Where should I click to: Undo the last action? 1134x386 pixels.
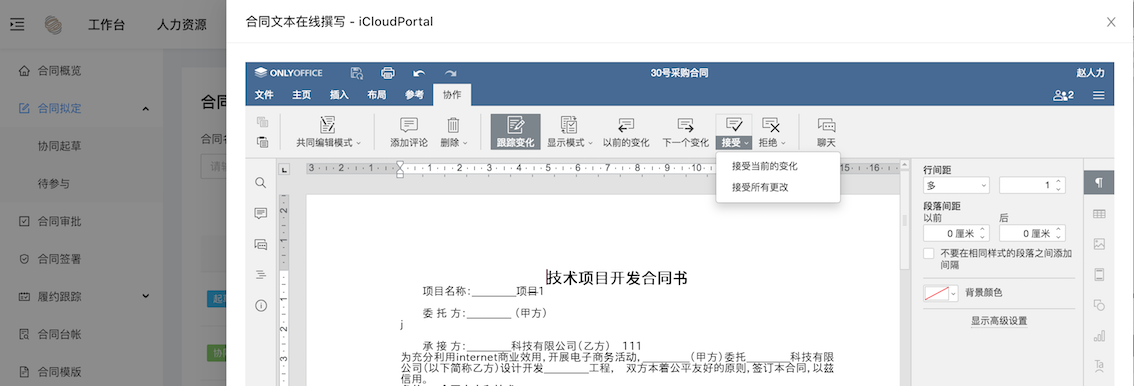(x=419, y=73)
